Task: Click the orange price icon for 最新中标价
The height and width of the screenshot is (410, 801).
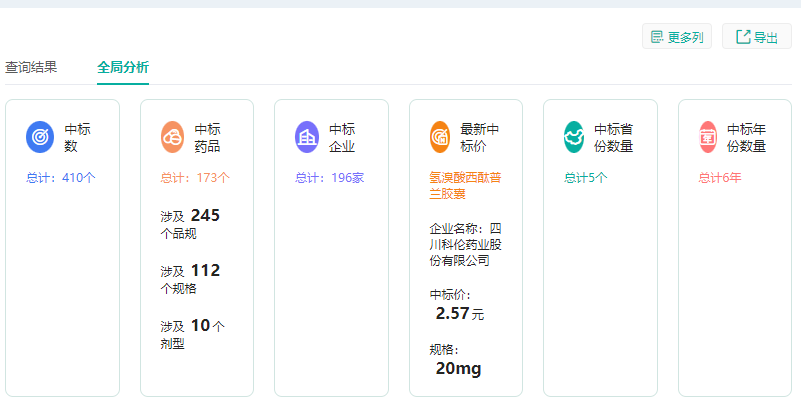Action: point(441,136)
